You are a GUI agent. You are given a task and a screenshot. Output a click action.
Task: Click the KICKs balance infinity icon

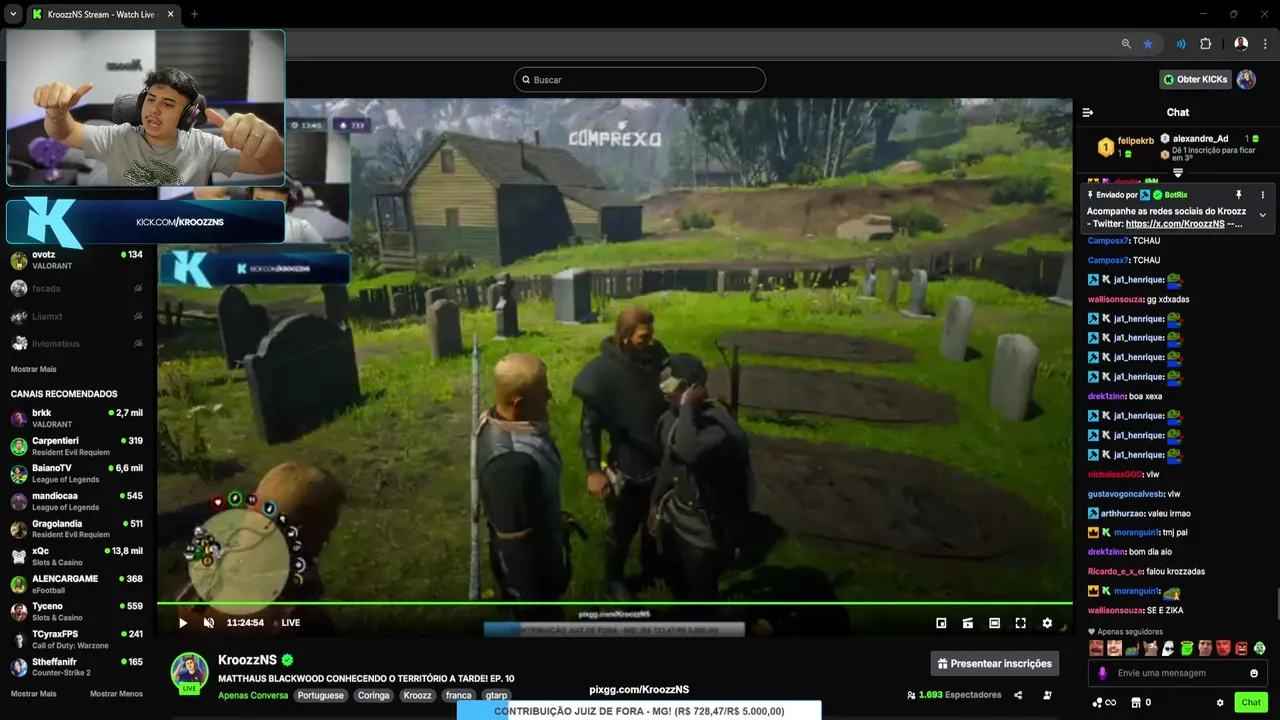pos(1105,702)
